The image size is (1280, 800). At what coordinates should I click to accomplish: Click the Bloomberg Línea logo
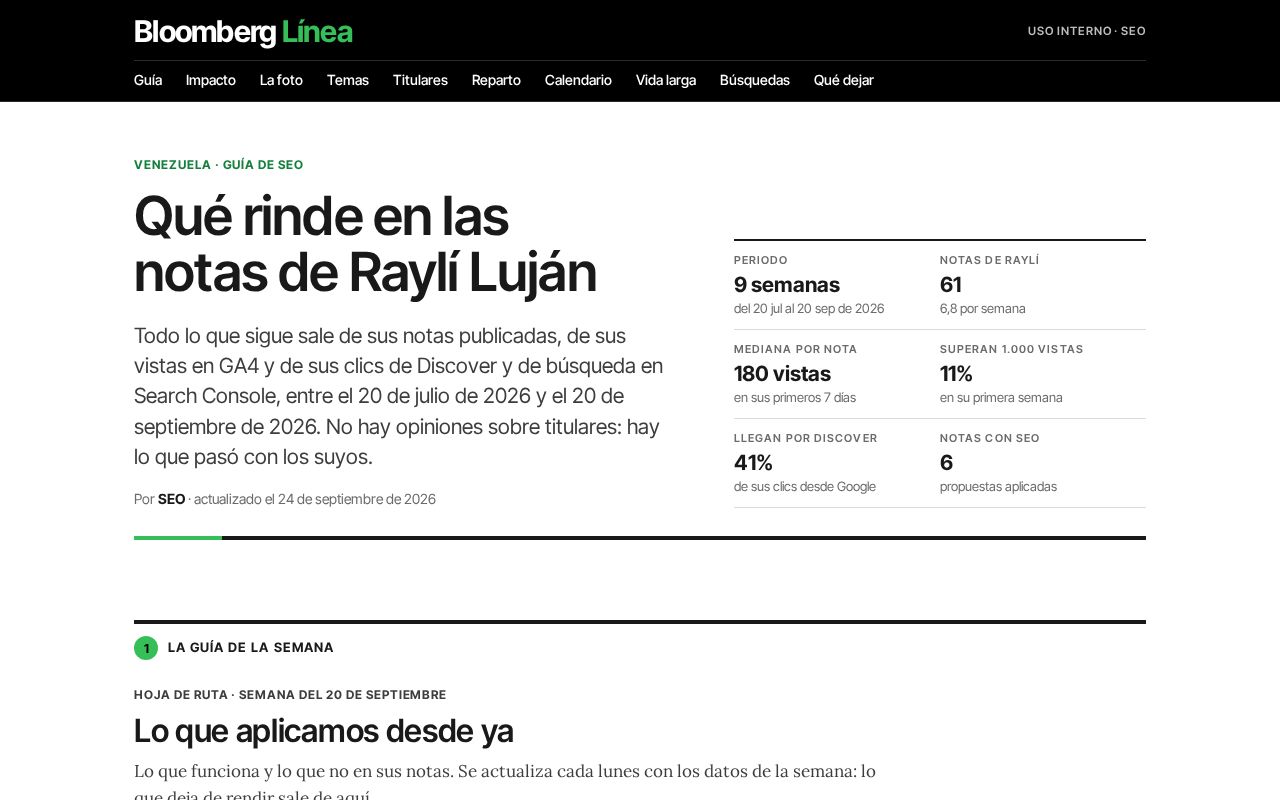click(x=243, y=32)
